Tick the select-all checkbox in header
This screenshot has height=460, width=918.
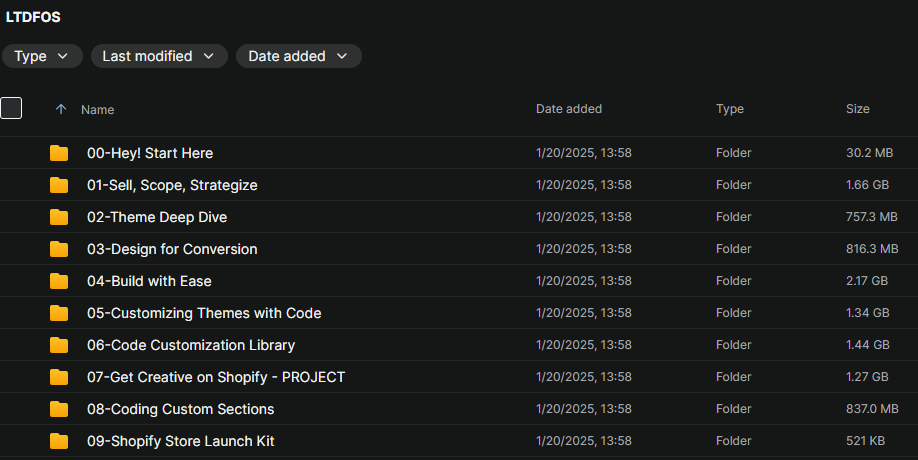click(11, 108)
